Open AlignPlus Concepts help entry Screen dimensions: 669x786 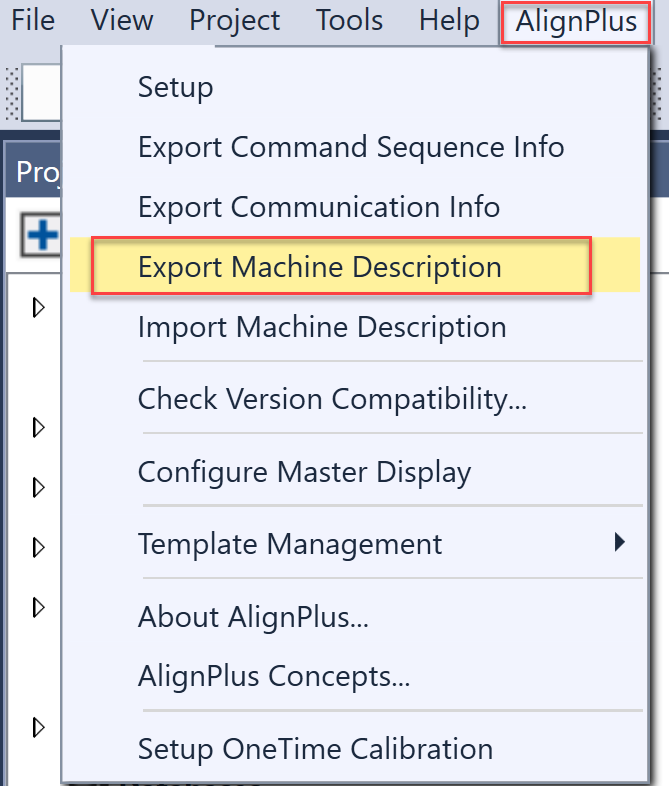[x=274, y=676]
